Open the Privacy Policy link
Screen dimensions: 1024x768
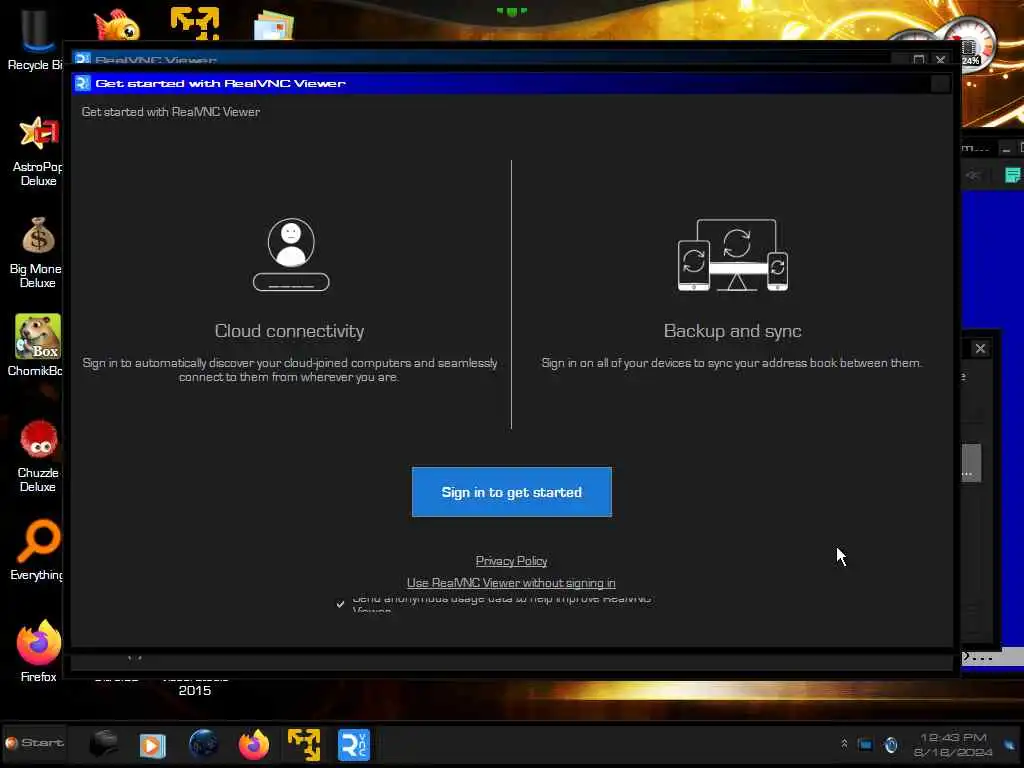(x=511, y=561)
